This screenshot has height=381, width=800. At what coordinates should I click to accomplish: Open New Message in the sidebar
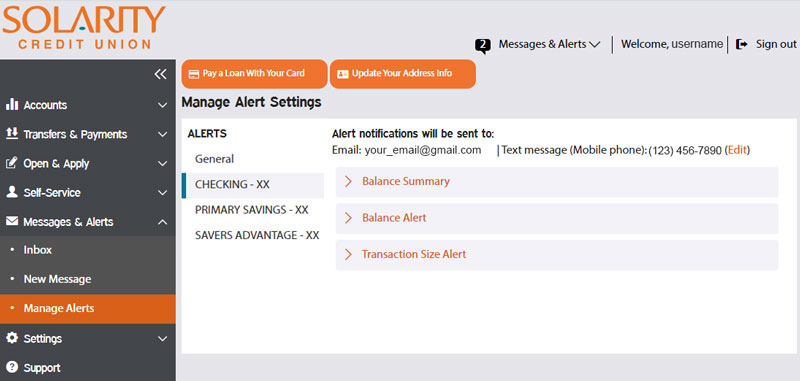click(88, 279)
